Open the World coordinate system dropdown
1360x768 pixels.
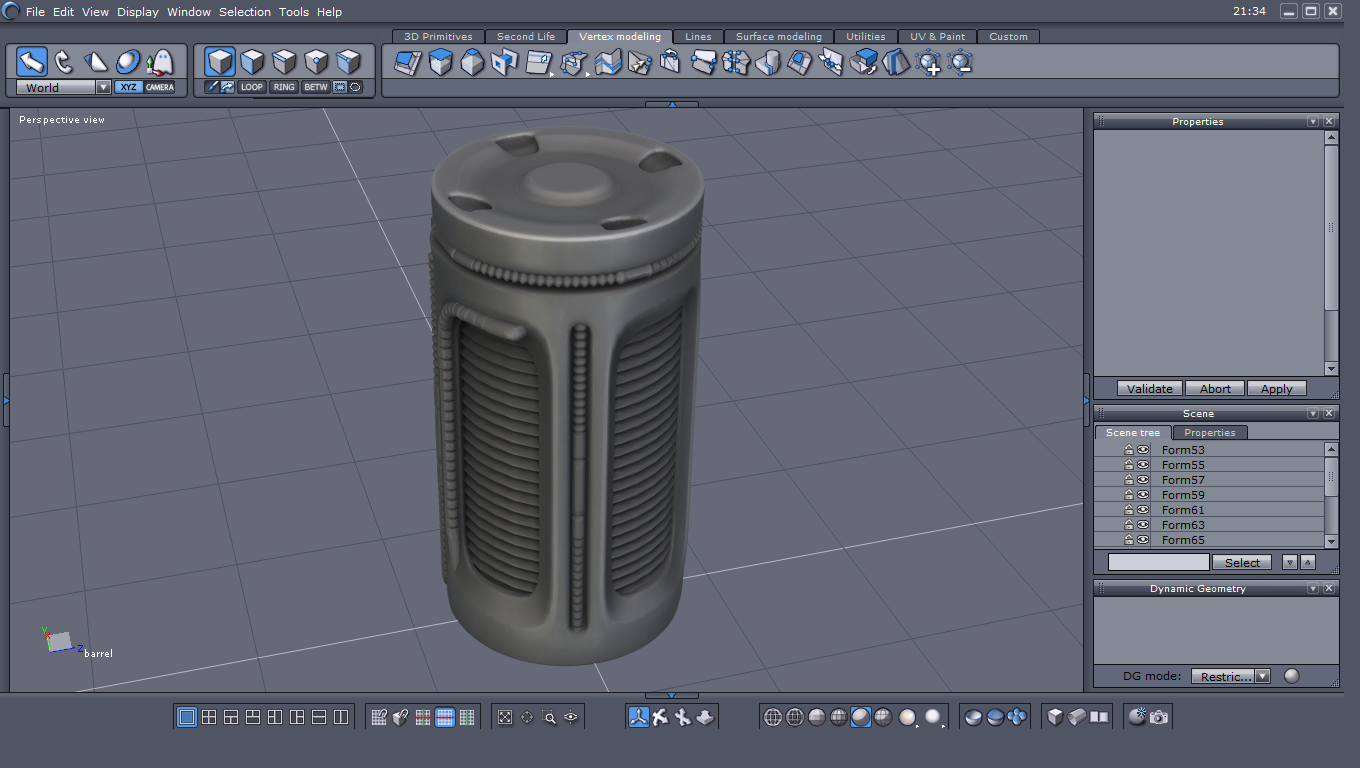103,87
